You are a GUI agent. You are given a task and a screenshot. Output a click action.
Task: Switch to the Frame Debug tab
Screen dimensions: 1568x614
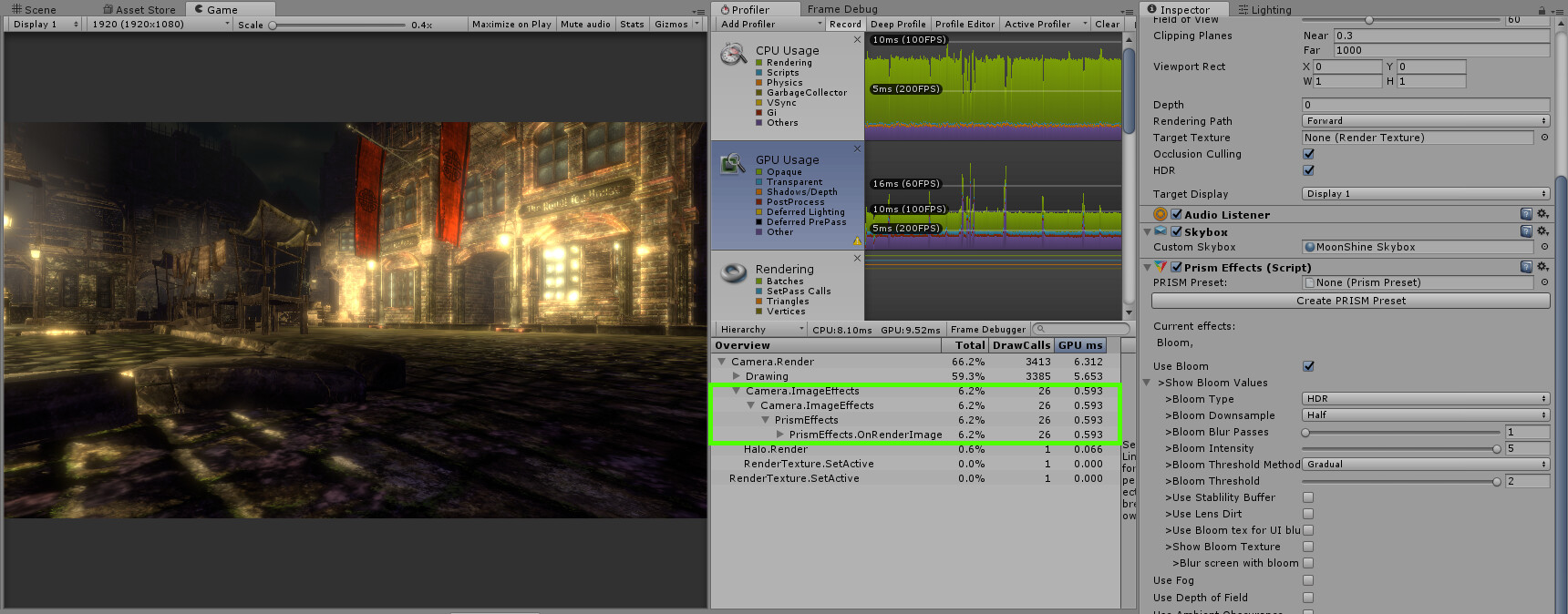tap(842, 9)
